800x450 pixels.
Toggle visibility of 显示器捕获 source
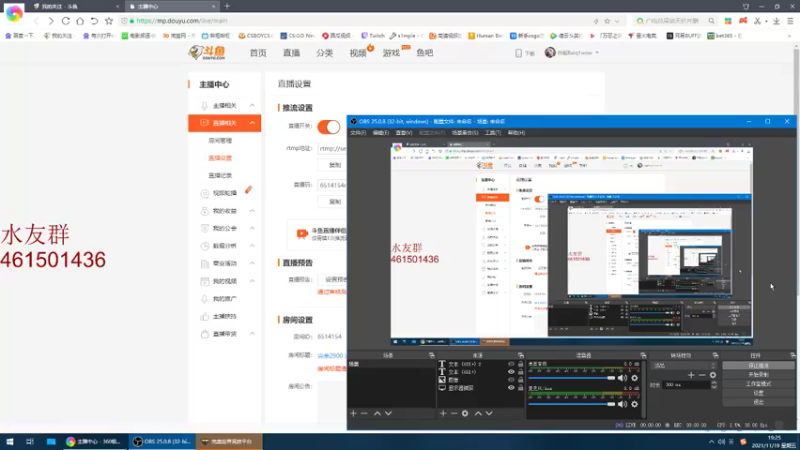[511, 388]
